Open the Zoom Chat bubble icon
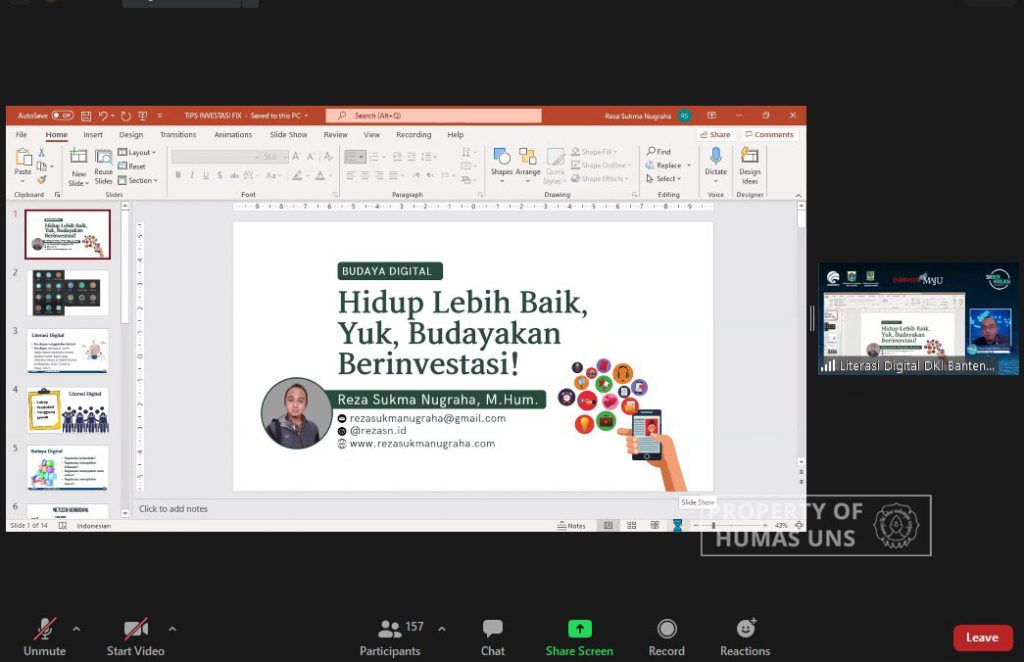This screenshot has width=1024, height=662. [492, 629]
